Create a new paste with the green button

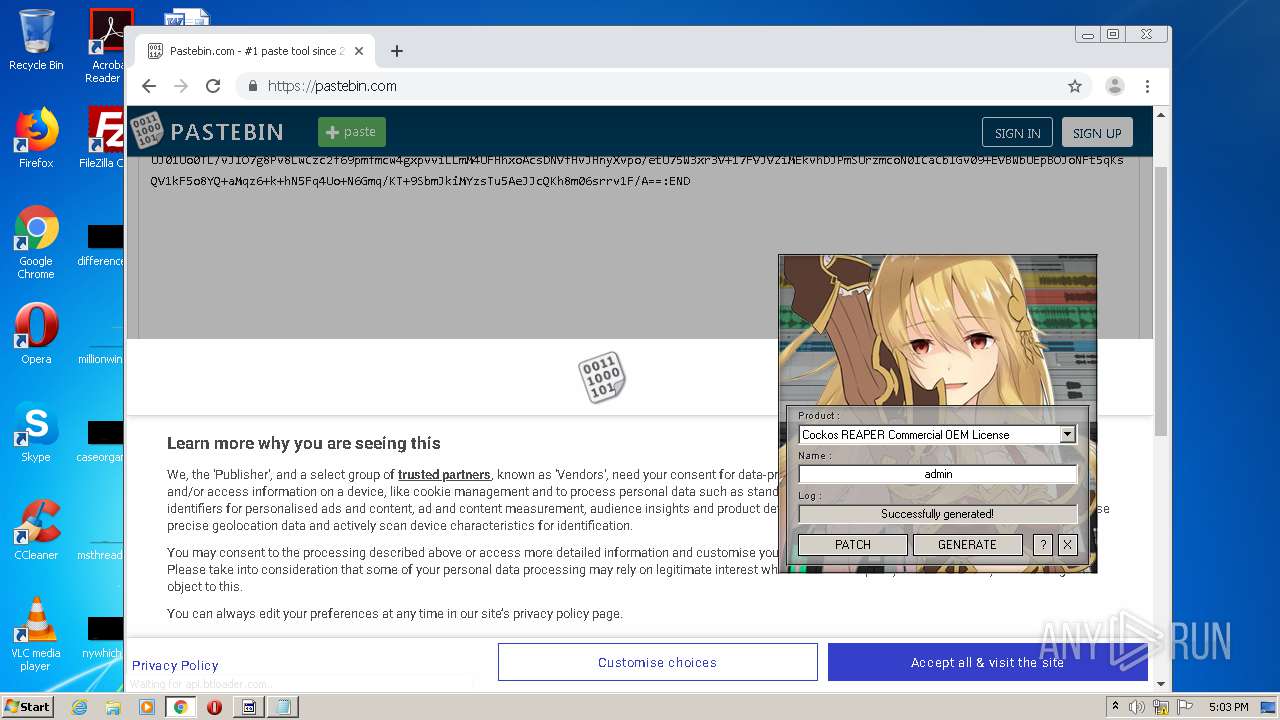[351, 132]
